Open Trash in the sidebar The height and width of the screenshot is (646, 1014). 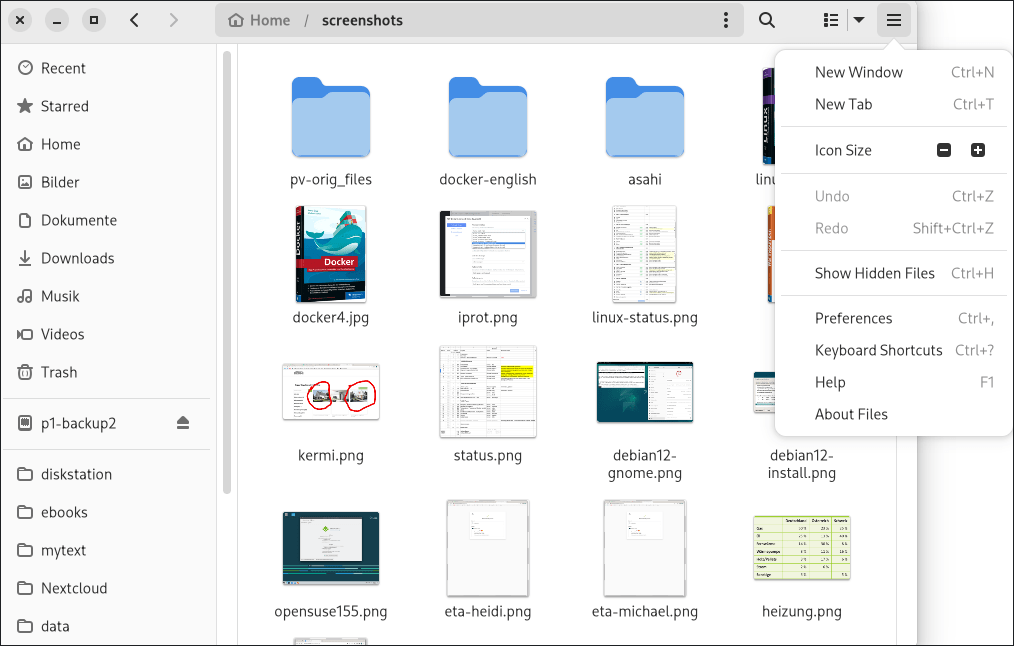point(109,372)
